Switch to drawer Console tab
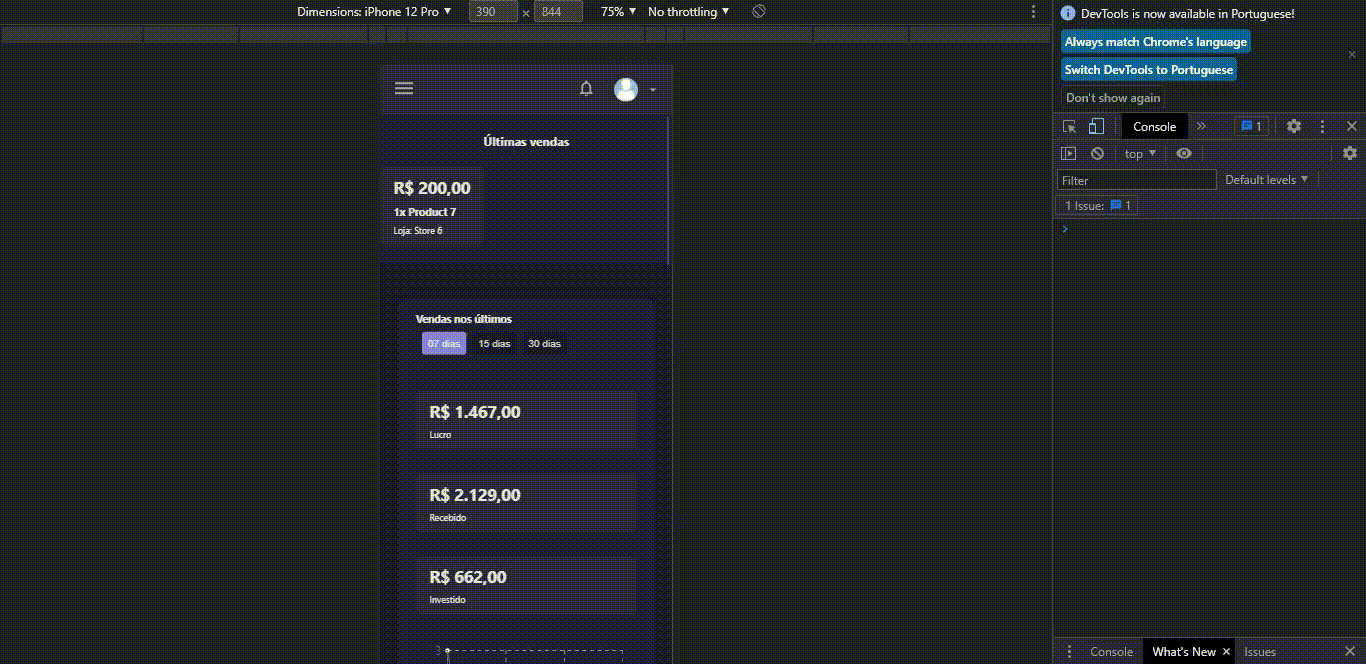 pos(1111,651)
